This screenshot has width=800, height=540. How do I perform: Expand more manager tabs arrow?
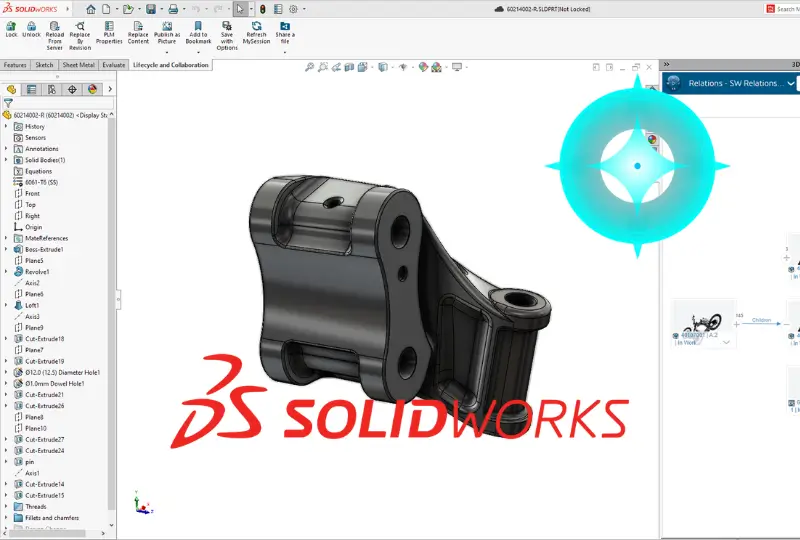110,89
